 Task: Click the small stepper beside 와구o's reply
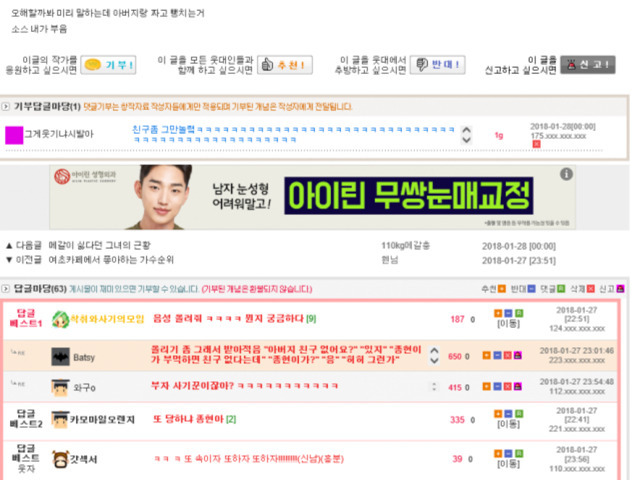coord(434,386)
